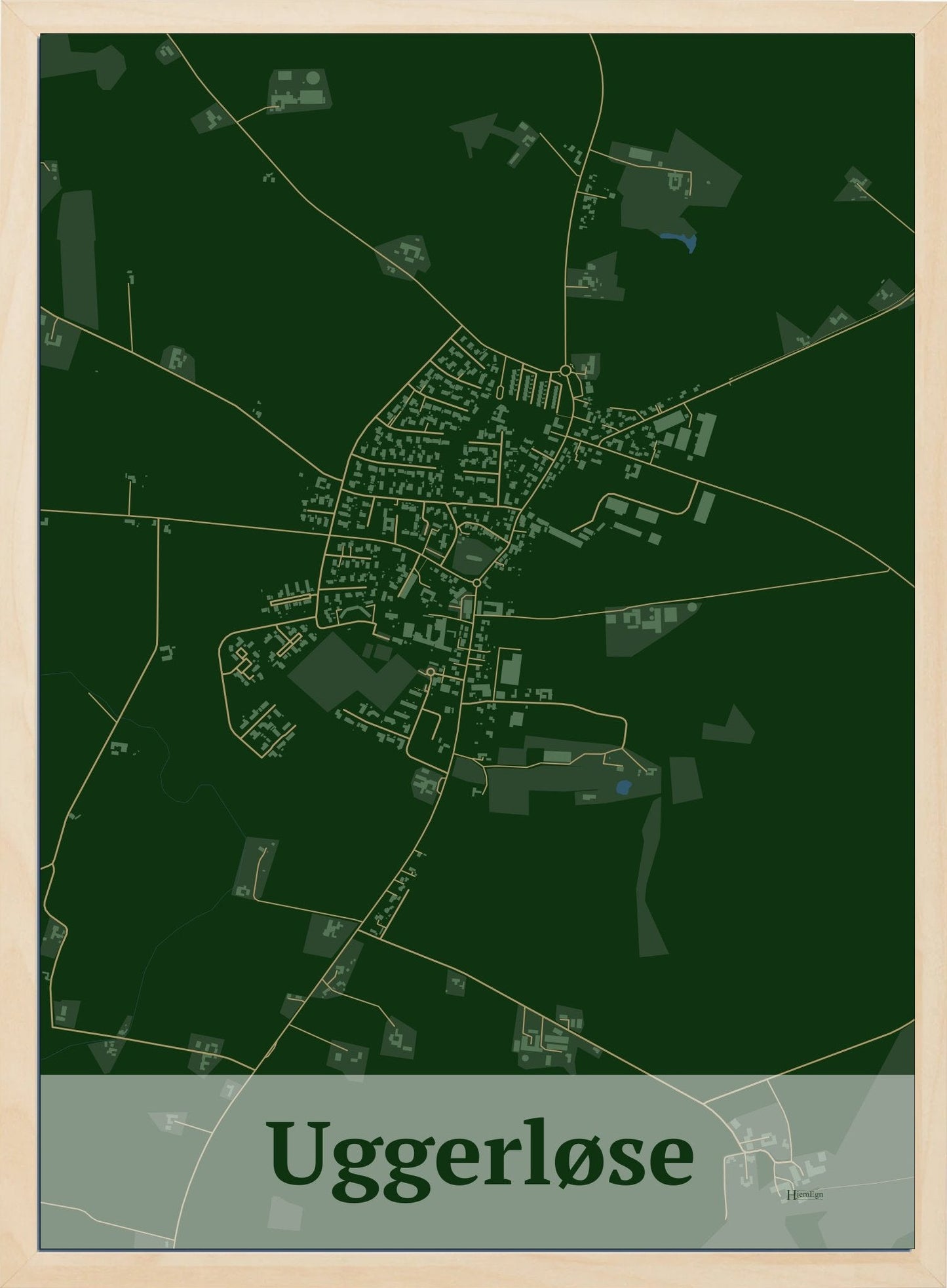Viewport: 947px width, 1288px height.
Task: Click the blue pond south of town
Action: 623,786
